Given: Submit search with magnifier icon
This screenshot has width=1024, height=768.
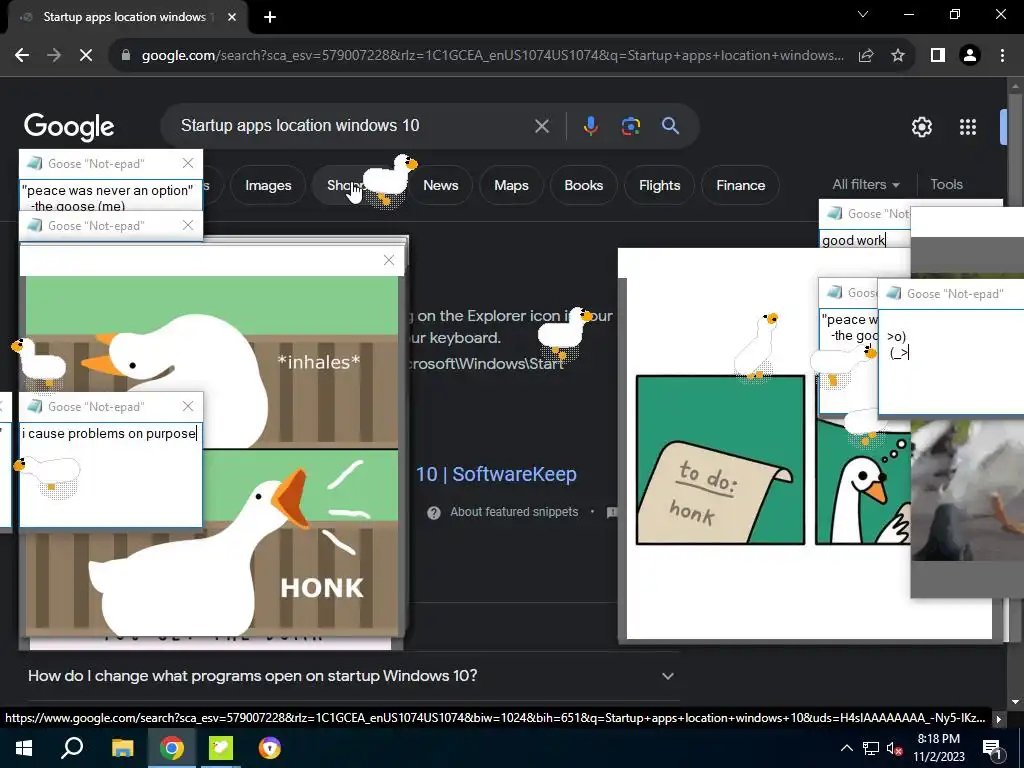Looking at the screenshot, I should click(670, 126).
